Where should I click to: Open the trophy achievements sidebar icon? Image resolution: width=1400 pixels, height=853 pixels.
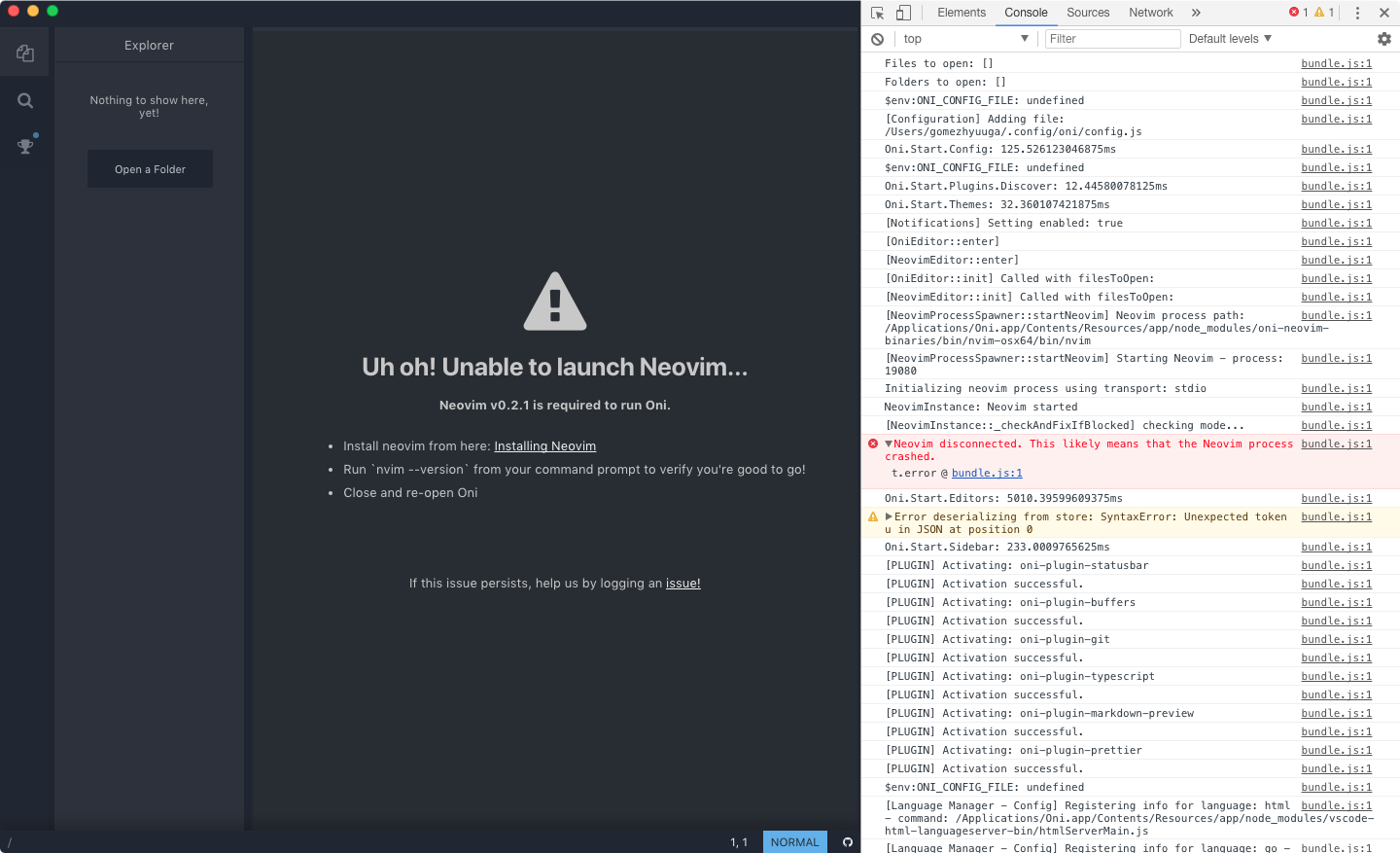tap(25, 146)
